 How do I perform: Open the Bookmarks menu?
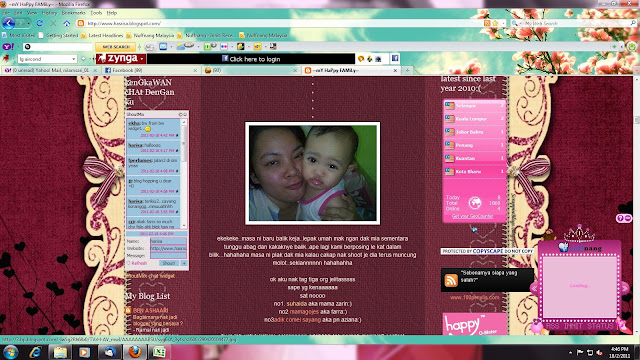point(73,13)
